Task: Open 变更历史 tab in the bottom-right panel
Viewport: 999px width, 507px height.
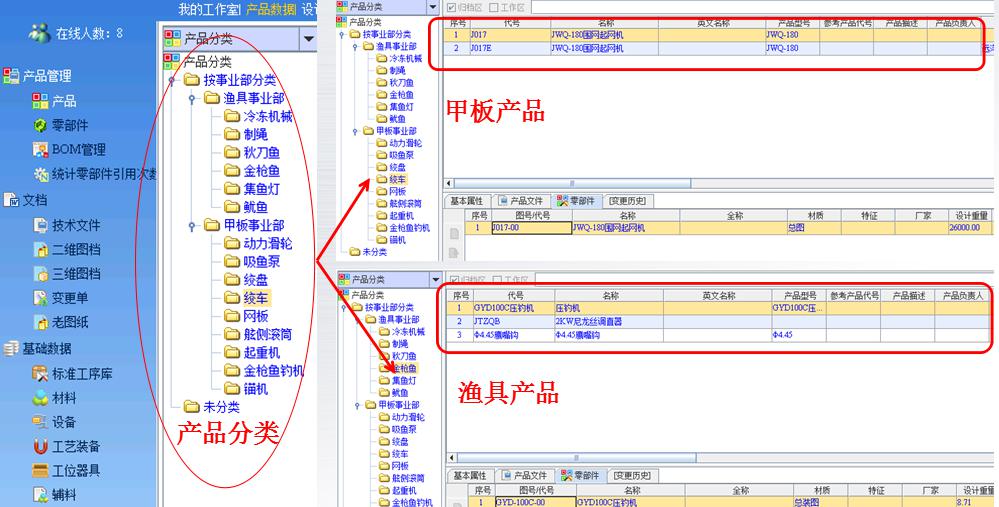Action: click(632, 476)
